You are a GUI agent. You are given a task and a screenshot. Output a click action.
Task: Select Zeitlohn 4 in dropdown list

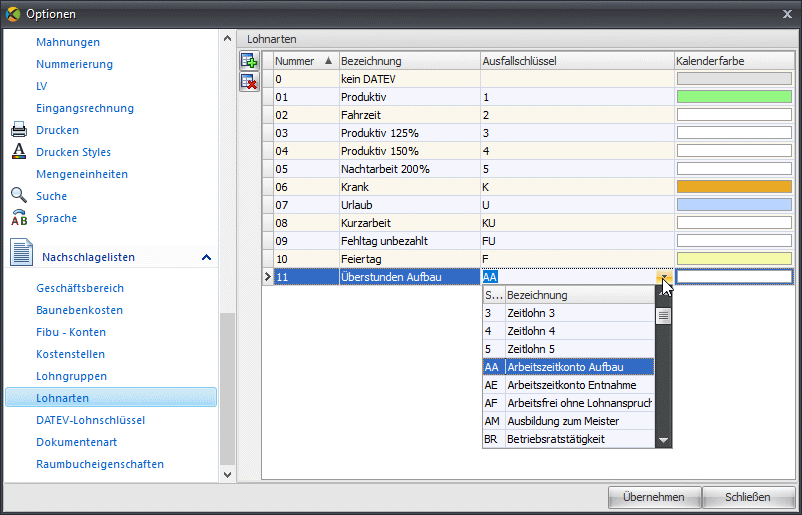click(x=568, y=330)
